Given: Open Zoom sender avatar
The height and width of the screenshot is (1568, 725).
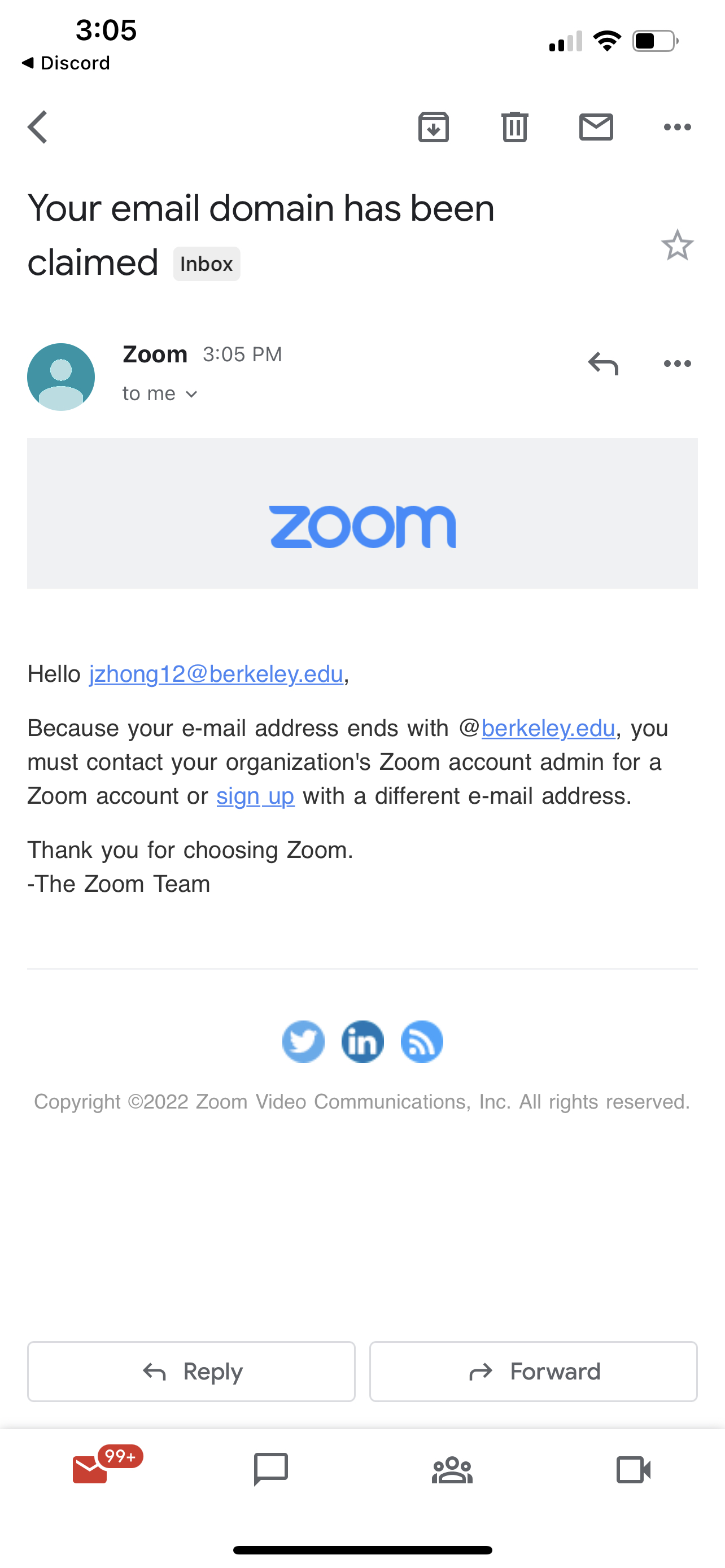Looking at the screenshot, I should click(x=61, y=377).
